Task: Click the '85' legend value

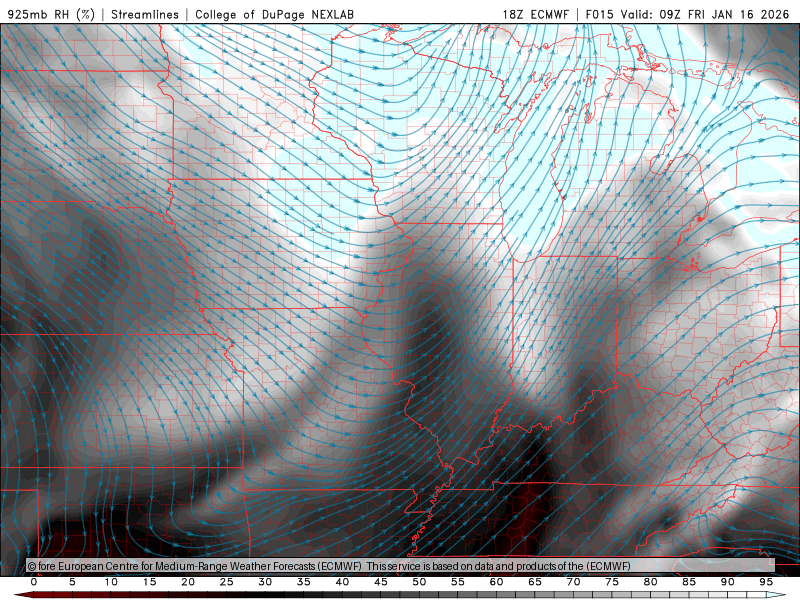Action: coord(688,582)
